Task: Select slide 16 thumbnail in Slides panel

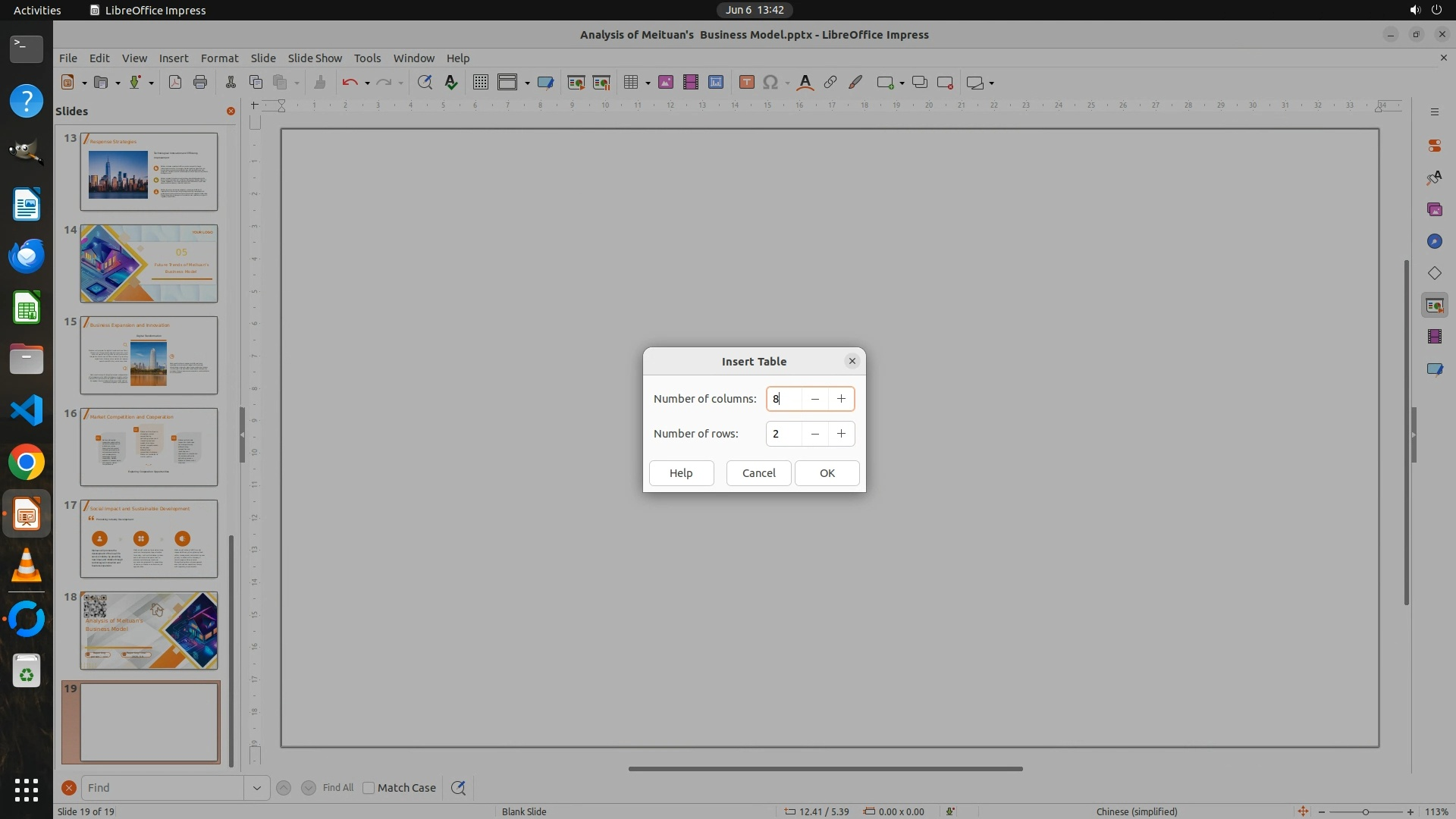Action: coord(149,447)
